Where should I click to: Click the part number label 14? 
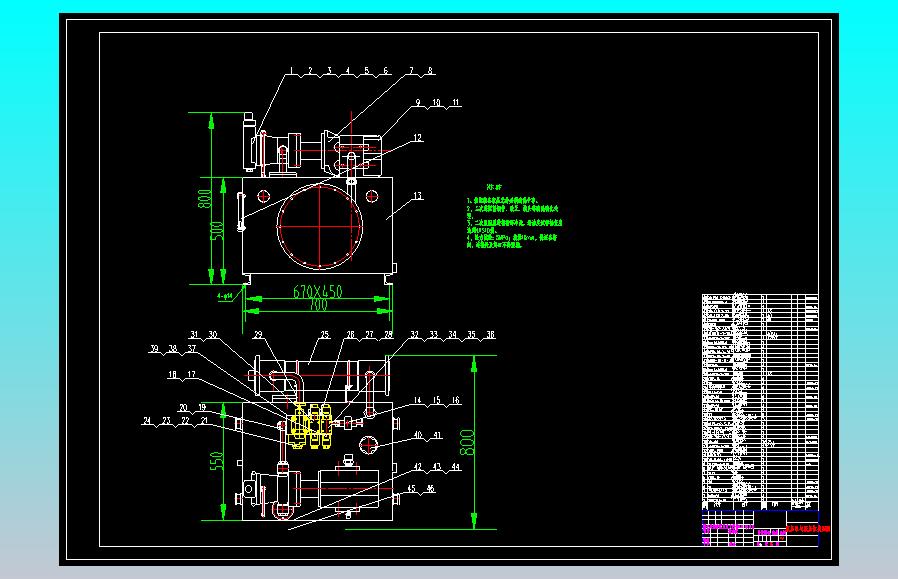[x=418, y=401]
